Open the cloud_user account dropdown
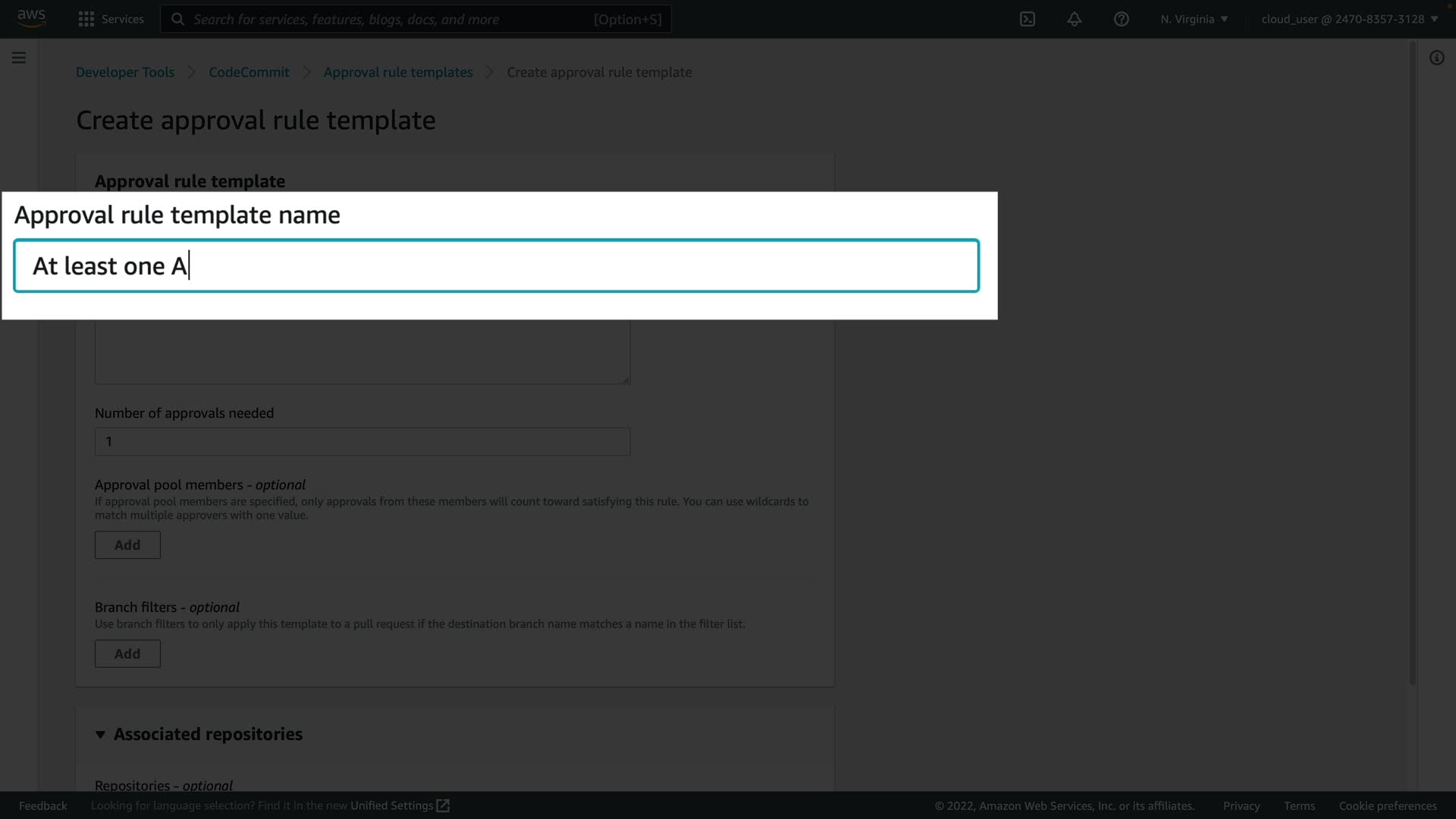This screenshot has width=1456, height=819. coord(1349,19)
